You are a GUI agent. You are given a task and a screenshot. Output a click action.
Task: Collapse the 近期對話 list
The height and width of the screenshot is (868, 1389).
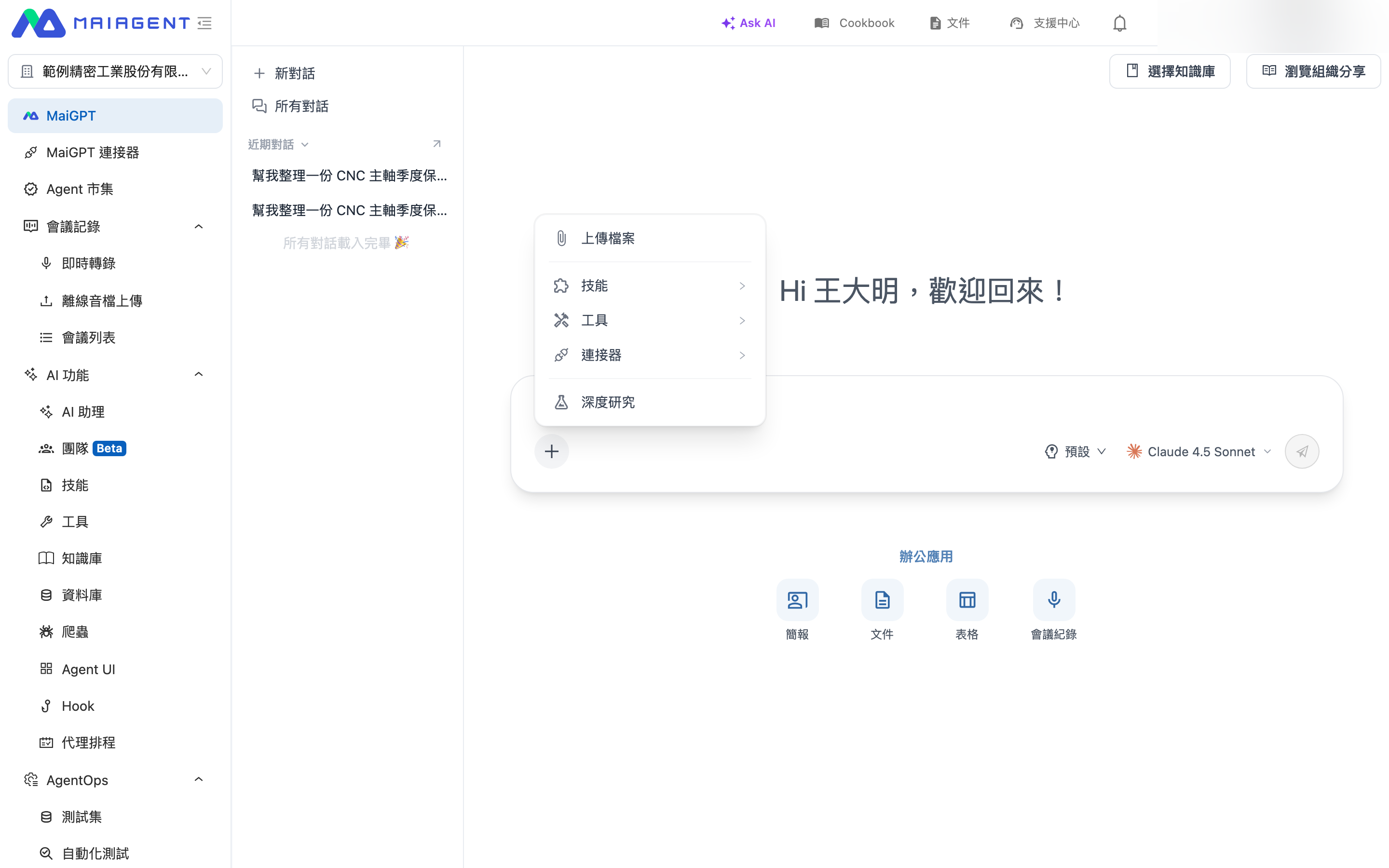[278, 144]
